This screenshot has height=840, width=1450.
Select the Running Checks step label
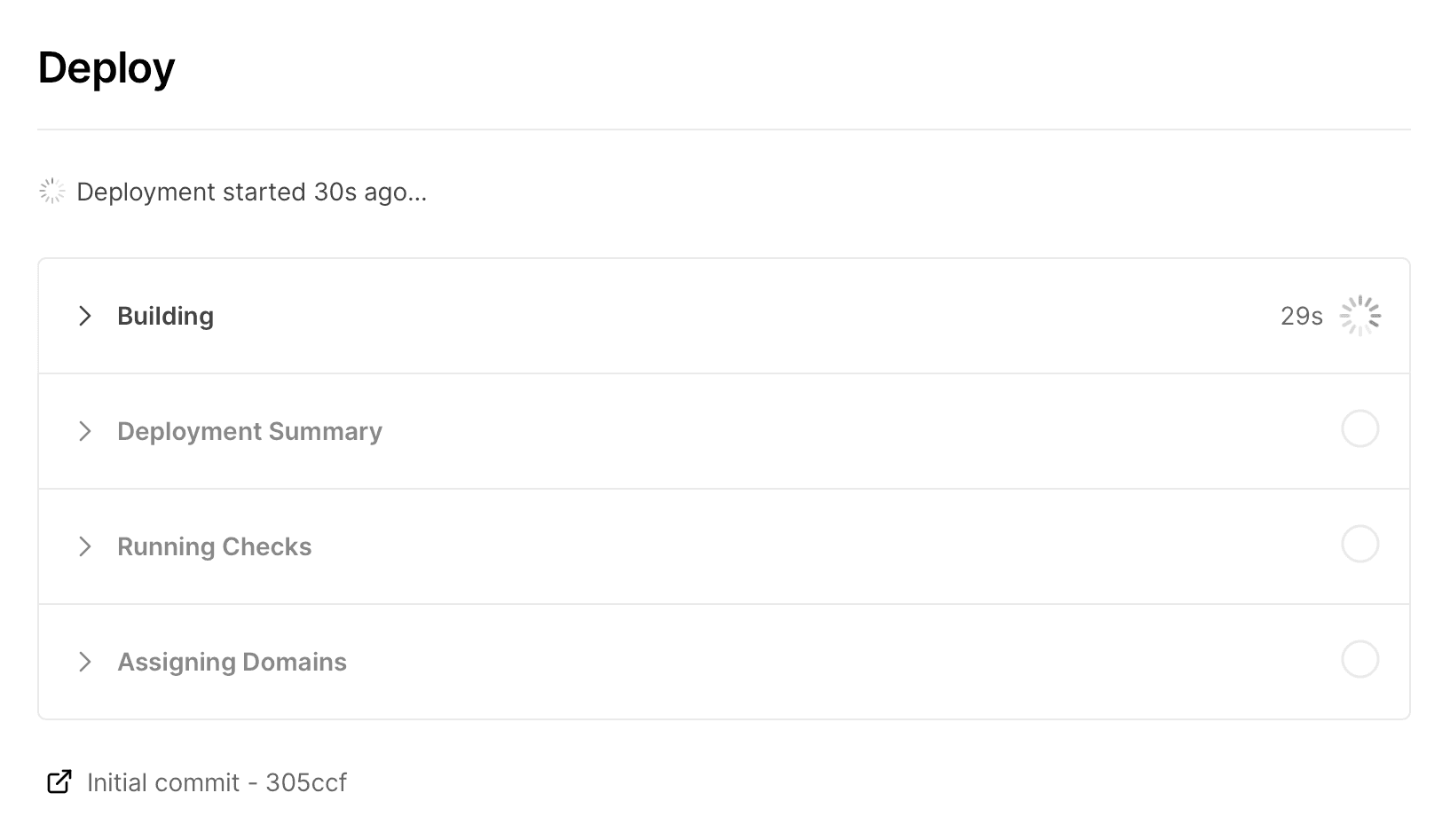pos(214,547)
